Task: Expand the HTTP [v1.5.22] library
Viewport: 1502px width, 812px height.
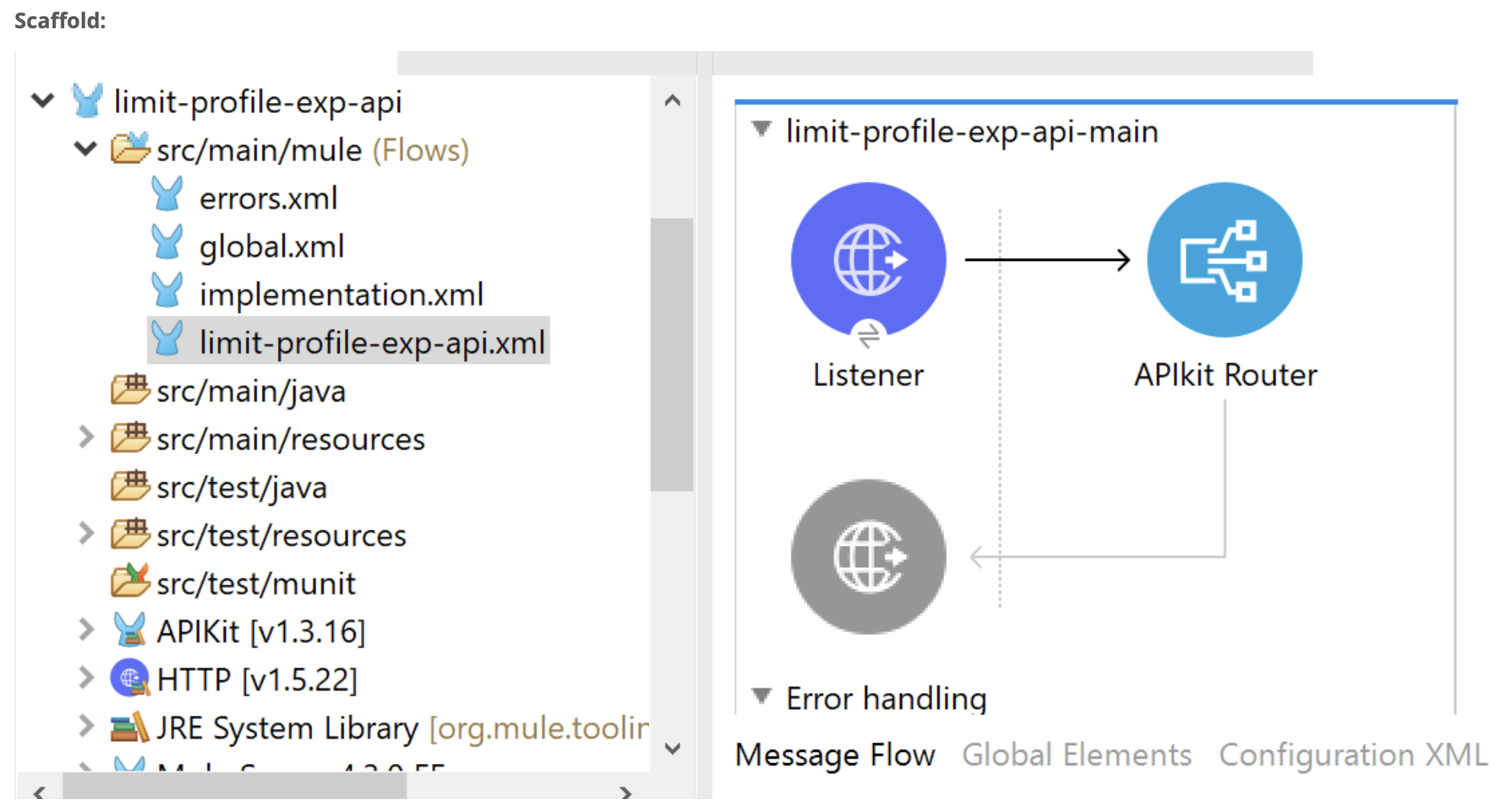Action: coord(86,678)
